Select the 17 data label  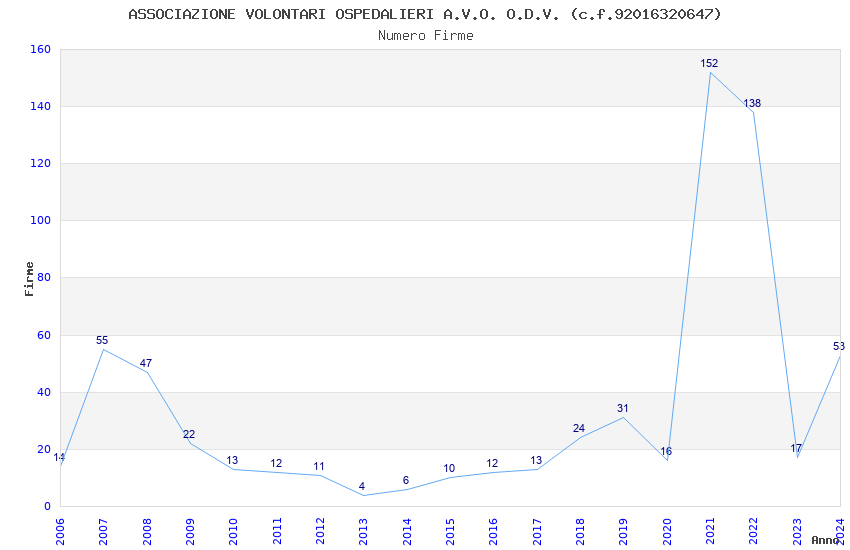click(x=796, y=448)
